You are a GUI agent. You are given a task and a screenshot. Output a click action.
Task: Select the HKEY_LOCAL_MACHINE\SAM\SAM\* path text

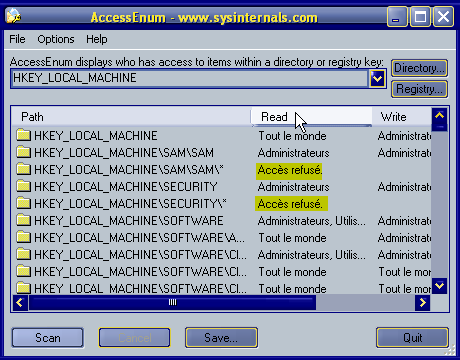[129, 170]
